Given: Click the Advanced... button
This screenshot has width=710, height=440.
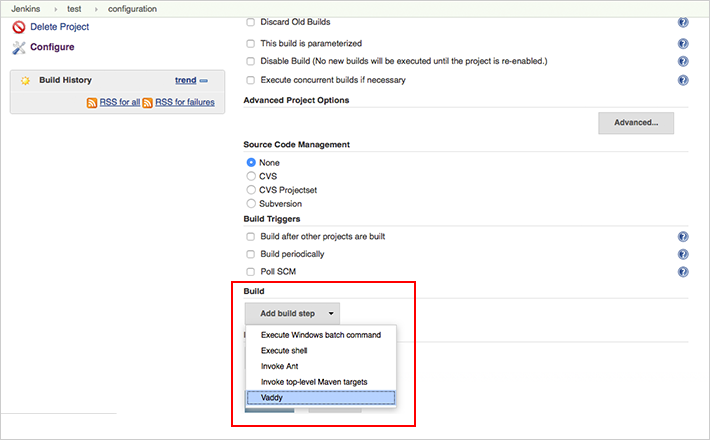Looking at the screenshot, I should point(636,123).
